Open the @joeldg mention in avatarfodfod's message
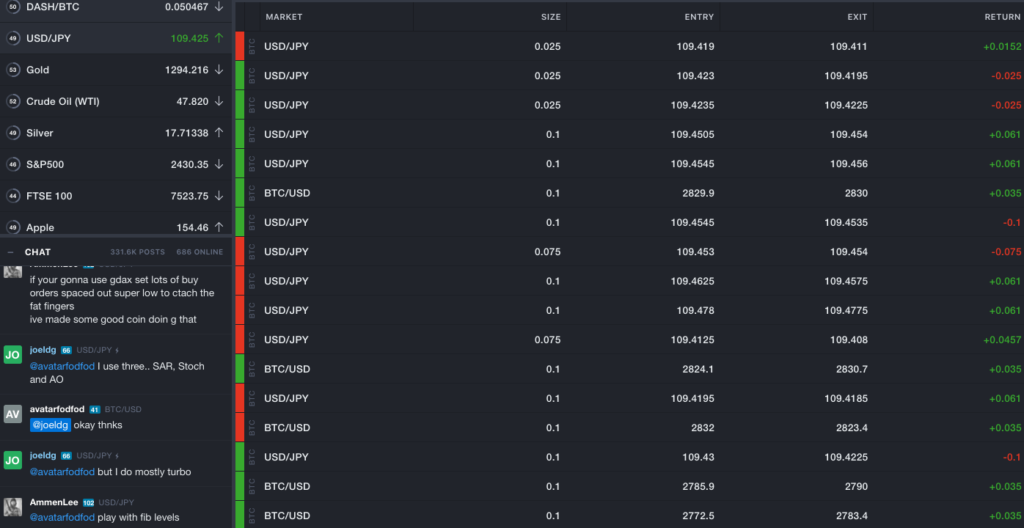Screen dimensions: 1024x528 click(50, 425)
